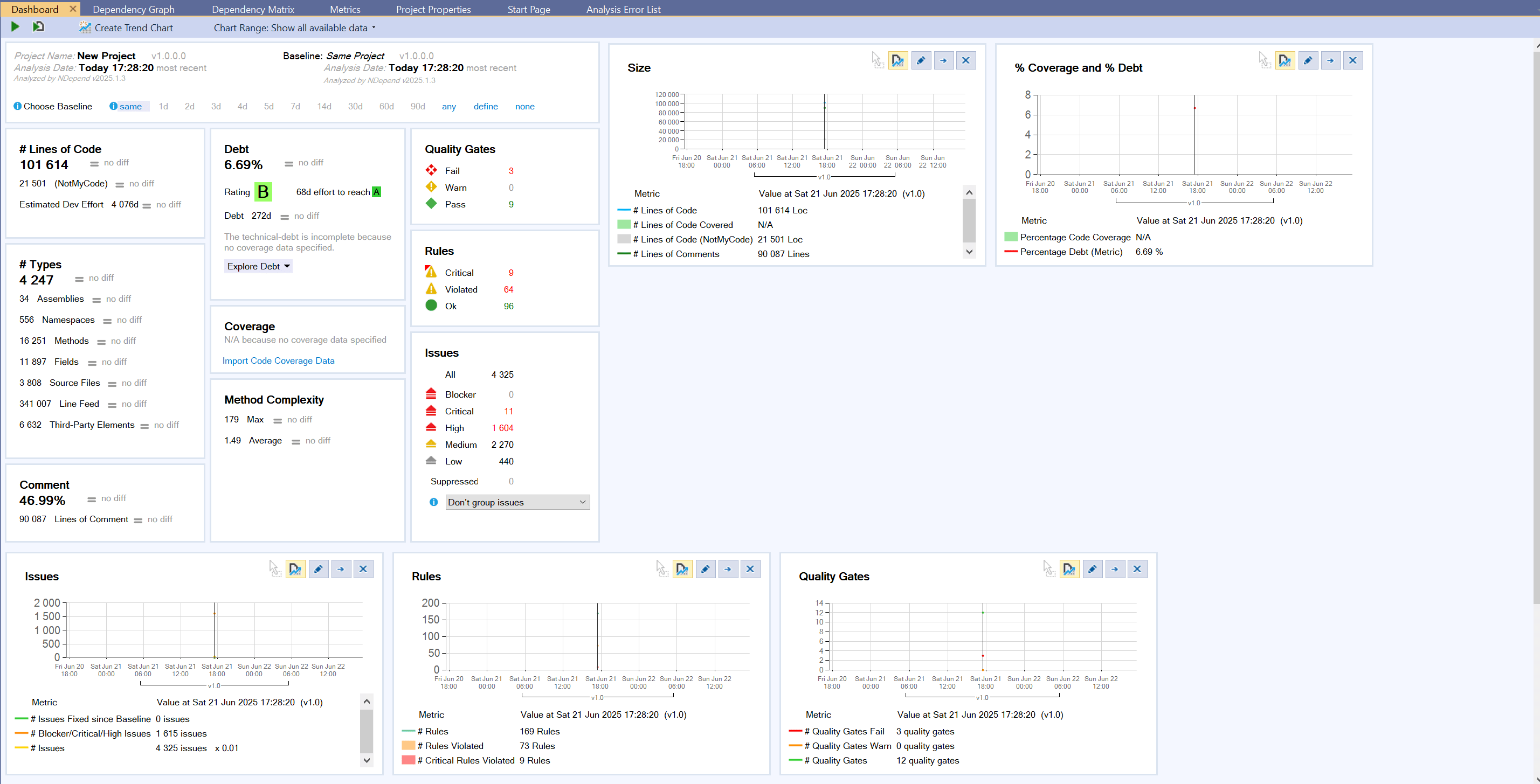Click the Run Analysis and Build Report icon
The width and height of the screenshot is (1540, 784).
[x=38, y=27]
